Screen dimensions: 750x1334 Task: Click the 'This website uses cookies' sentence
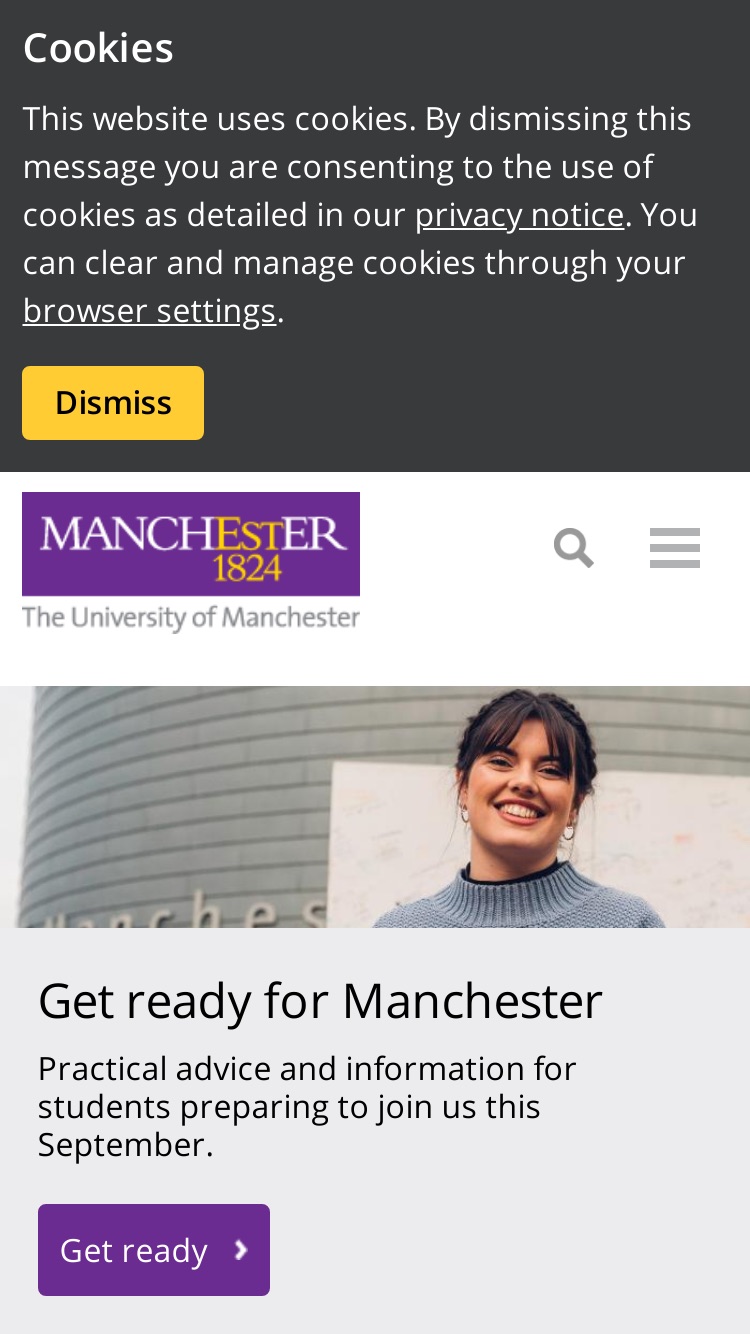point(219,119)
